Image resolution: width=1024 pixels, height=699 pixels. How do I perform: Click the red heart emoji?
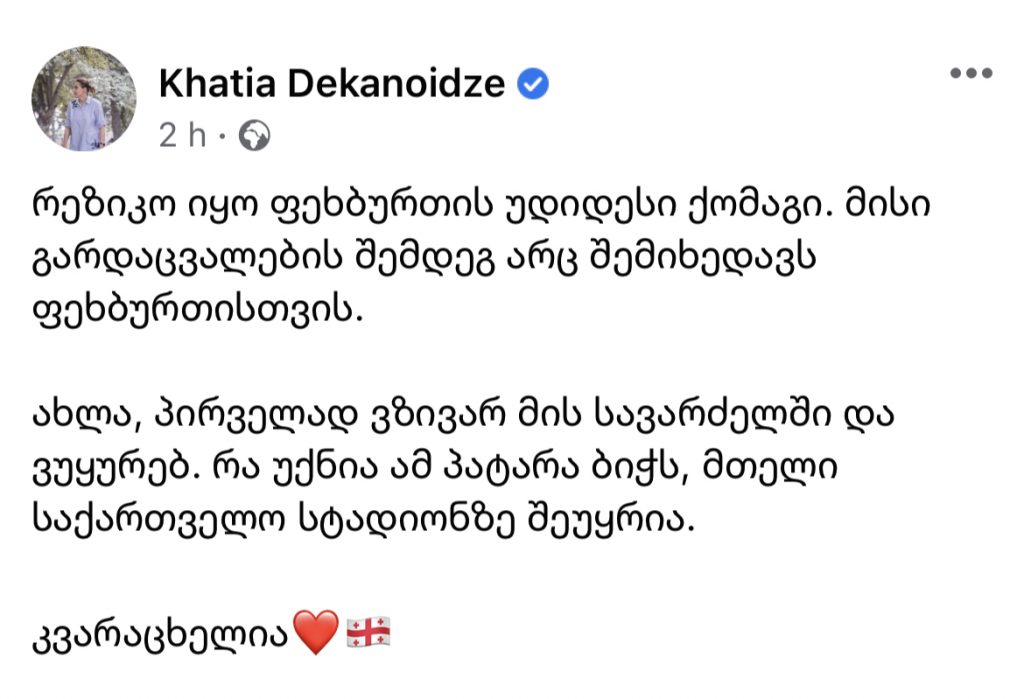pos(316,632)
